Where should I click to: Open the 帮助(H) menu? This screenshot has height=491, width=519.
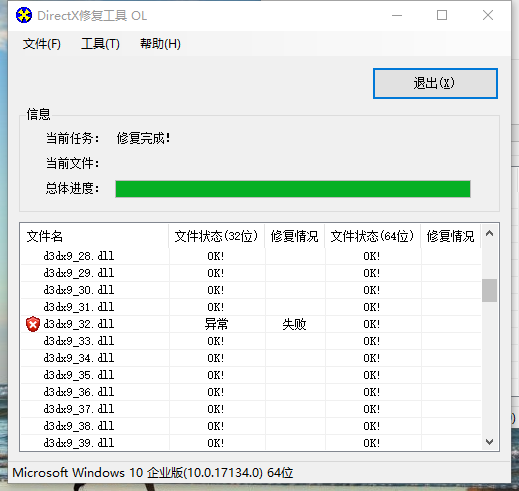pyautogui.click(x=160, y=44)
